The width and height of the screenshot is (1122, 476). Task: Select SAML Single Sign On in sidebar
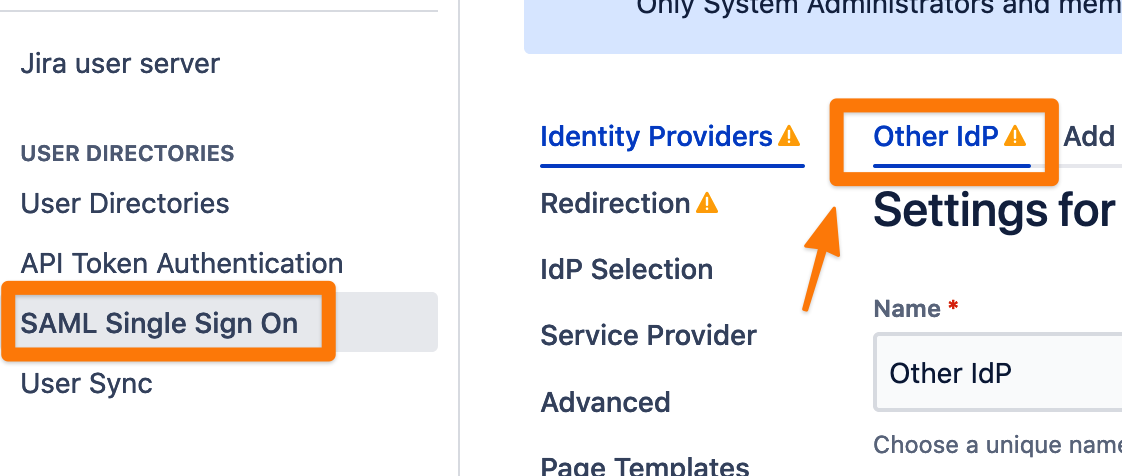(x=159, y=324)
